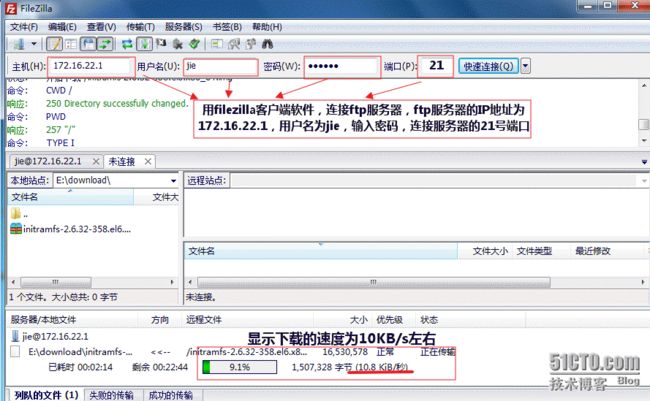This screenshot has width=650, height=401.
Task: Open 传输(T) menu
Action: coord(141,27)
